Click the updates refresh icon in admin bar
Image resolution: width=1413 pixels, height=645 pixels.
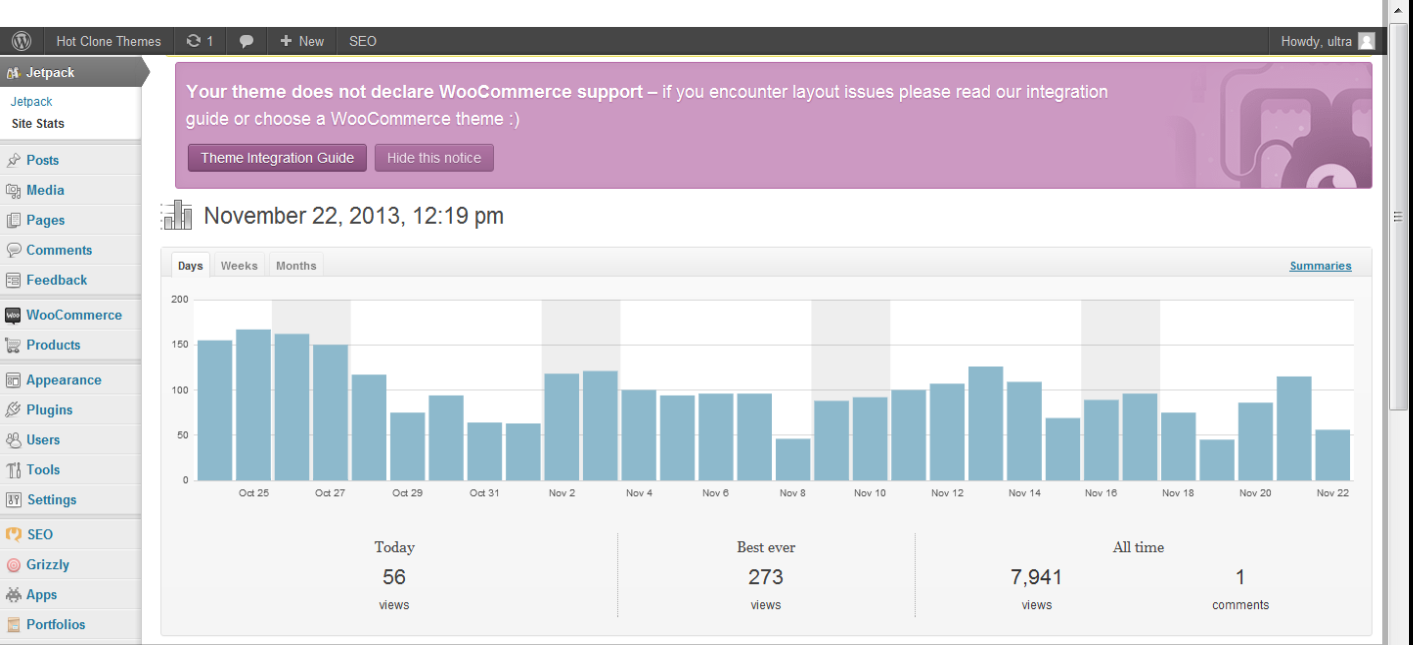(x=193, y=41)
